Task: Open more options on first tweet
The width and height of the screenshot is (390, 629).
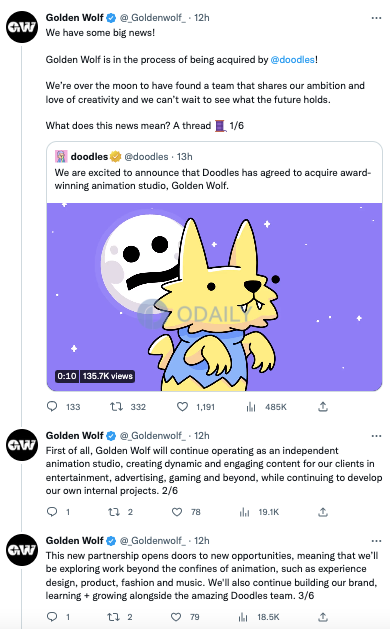Action: coord(376,18)
